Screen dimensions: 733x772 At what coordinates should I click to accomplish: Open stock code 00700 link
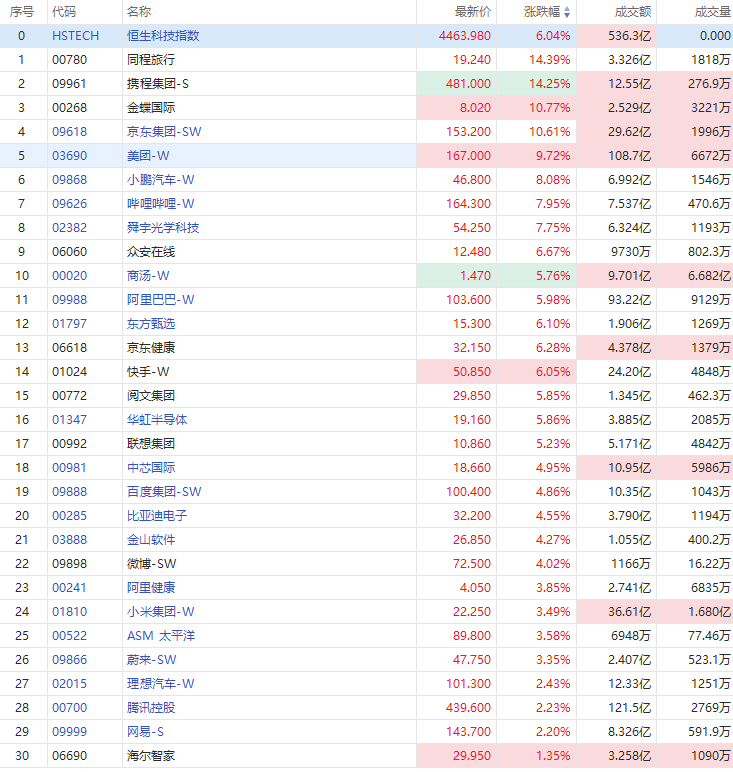(69, 708)
